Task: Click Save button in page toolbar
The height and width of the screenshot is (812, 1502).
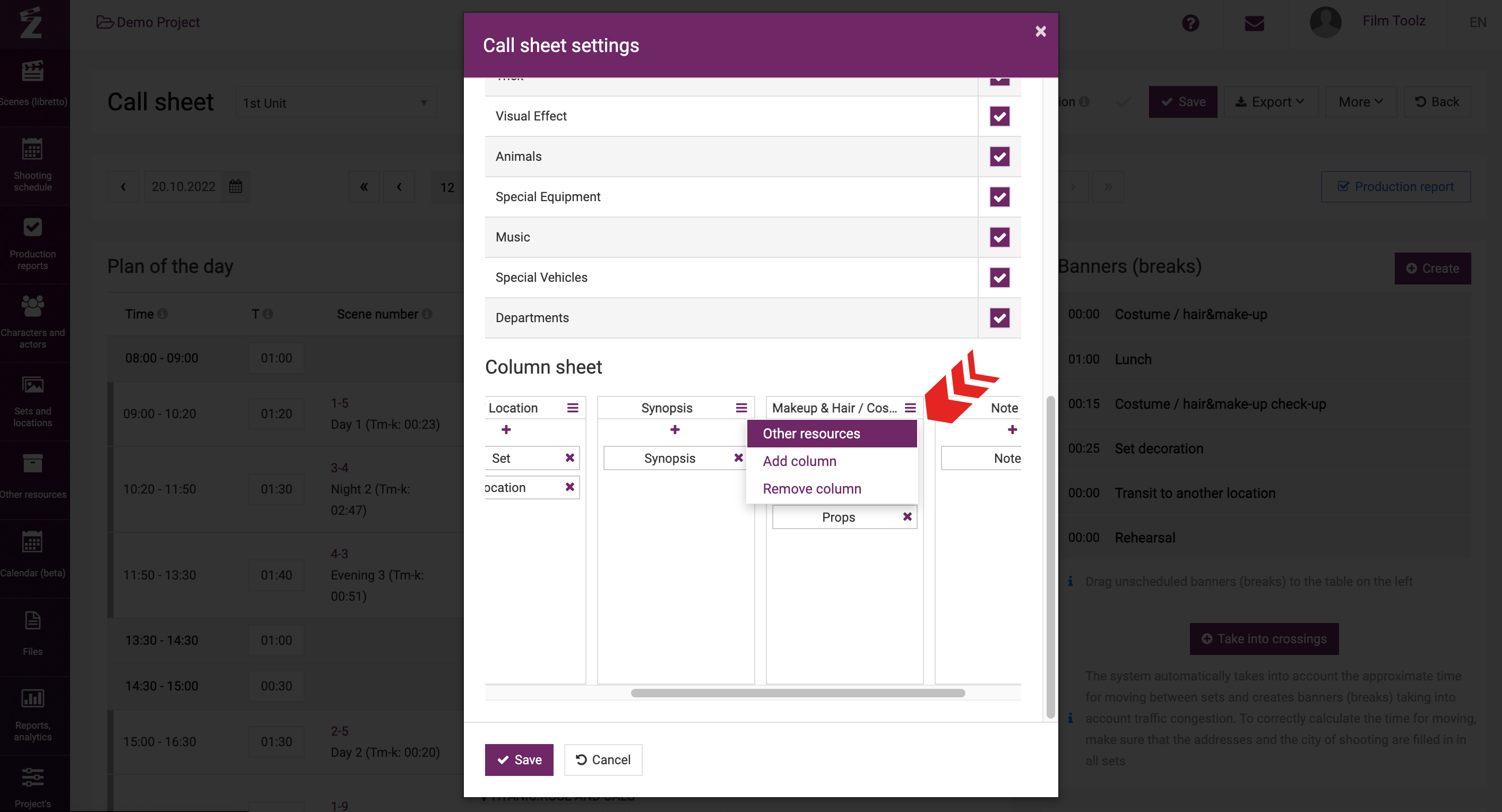Action: tap(1183, 101)
